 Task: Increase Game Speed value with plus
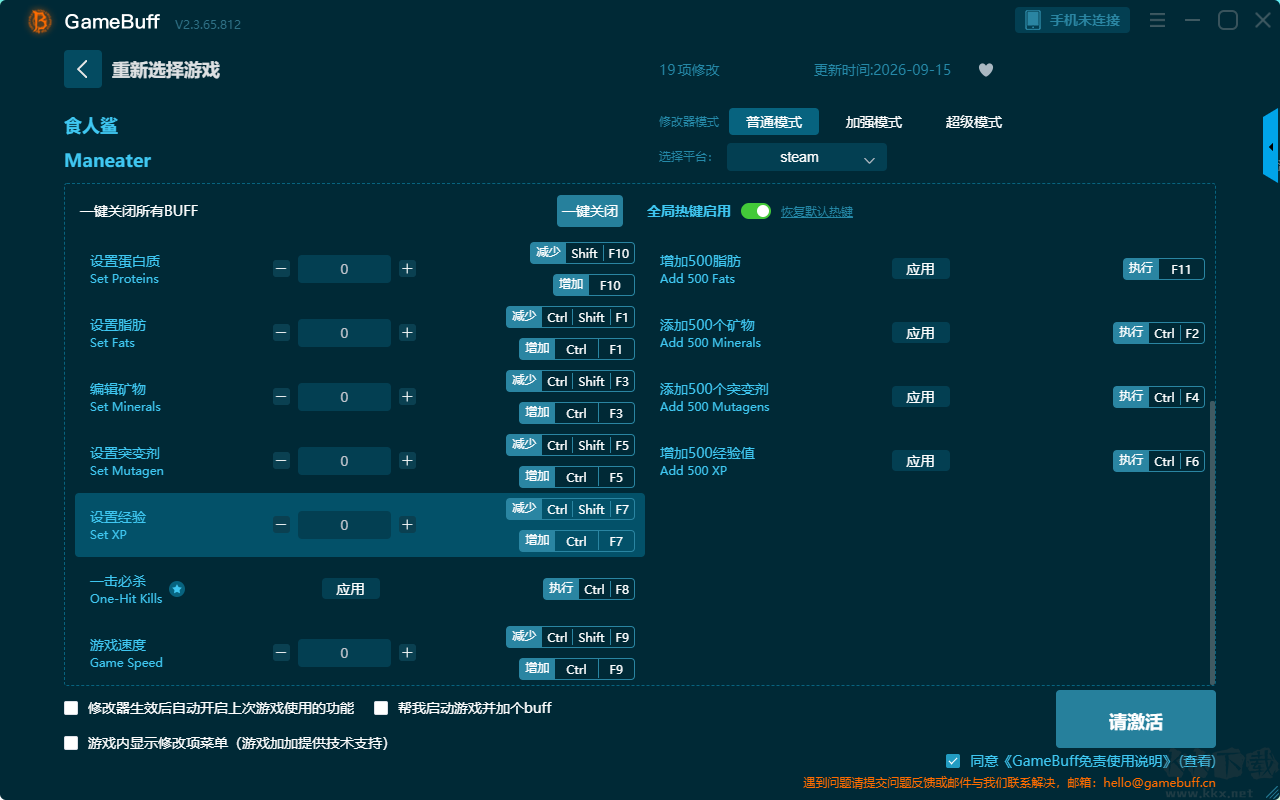[407, 653]
